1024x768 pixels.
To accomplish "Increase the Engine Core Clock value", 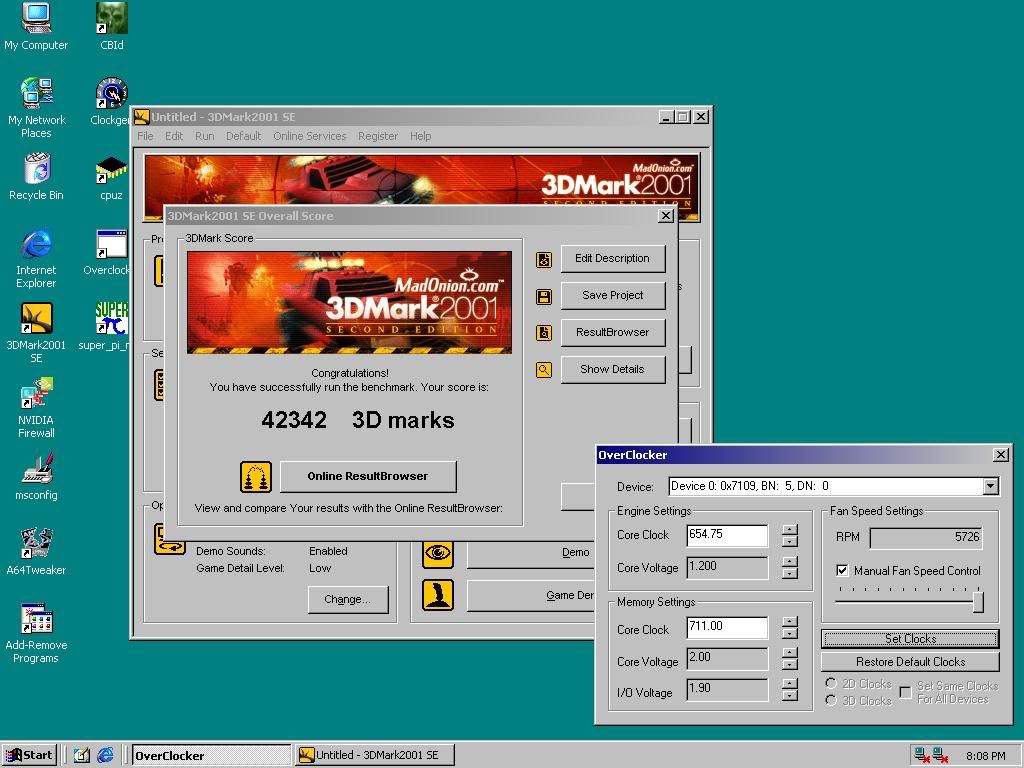I will pyautogui.click(x=790, y=530).
